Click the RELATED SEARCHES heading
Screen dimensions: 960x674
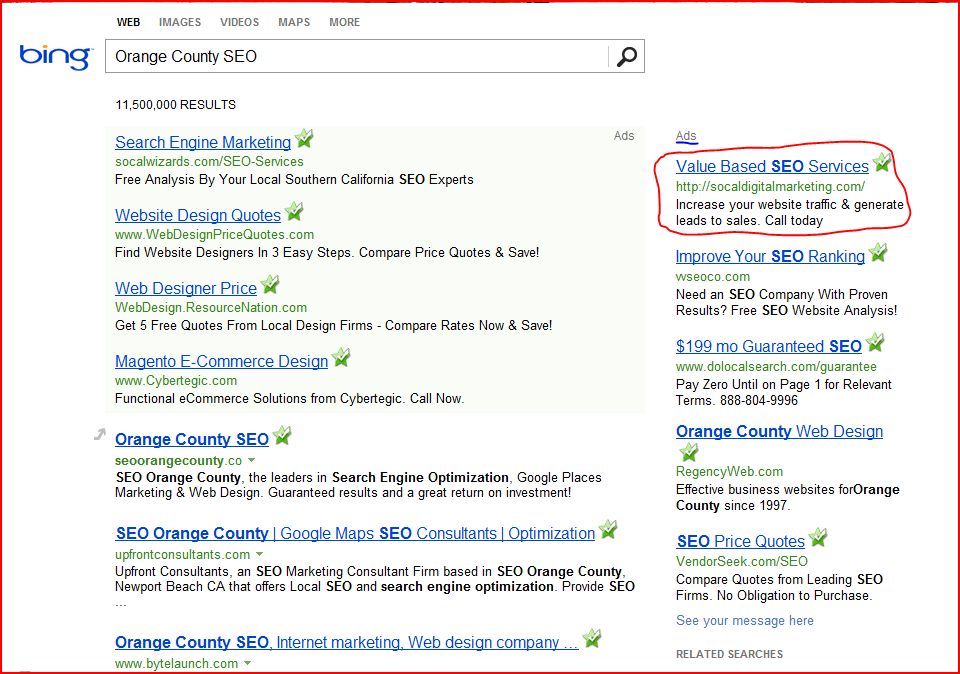729,654
